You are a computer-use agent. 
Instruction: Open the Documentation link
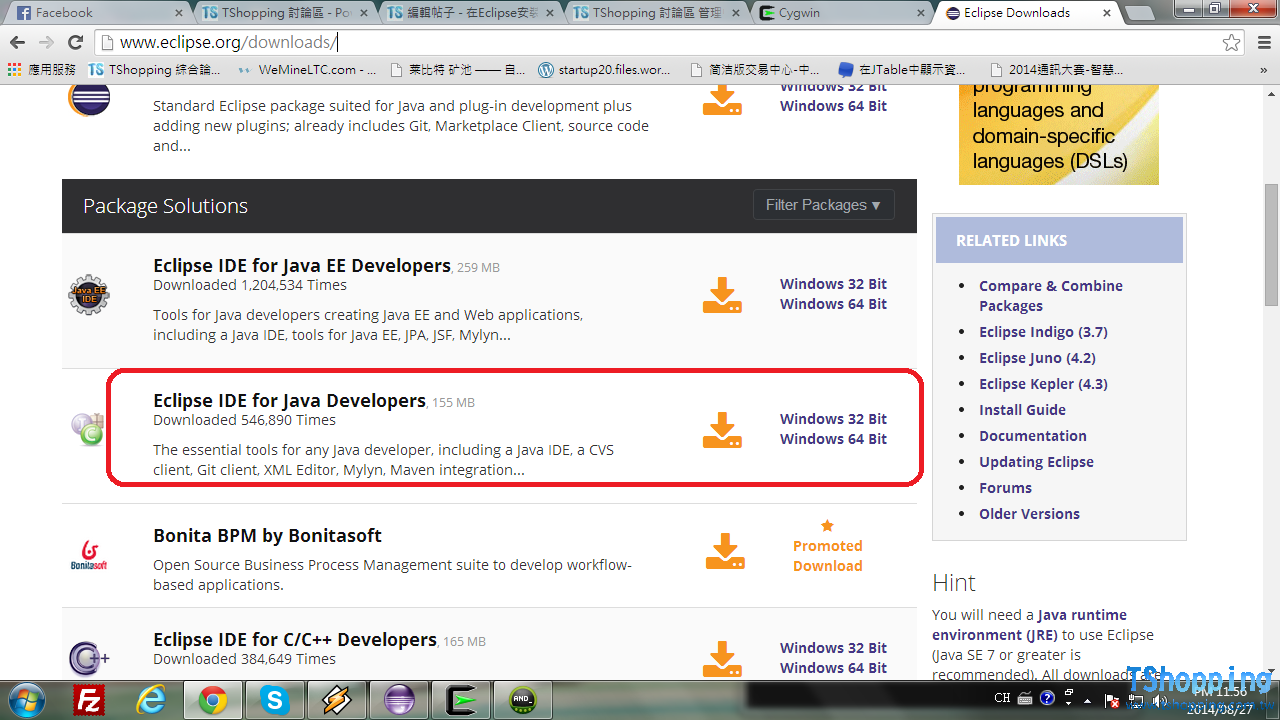tap(1033, 436)
